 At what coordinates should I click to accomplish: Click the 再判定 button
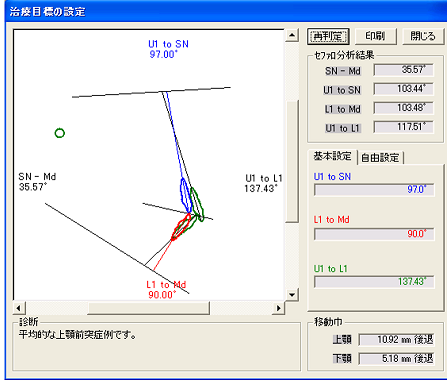pyautogui.click(x=328, y=36)
